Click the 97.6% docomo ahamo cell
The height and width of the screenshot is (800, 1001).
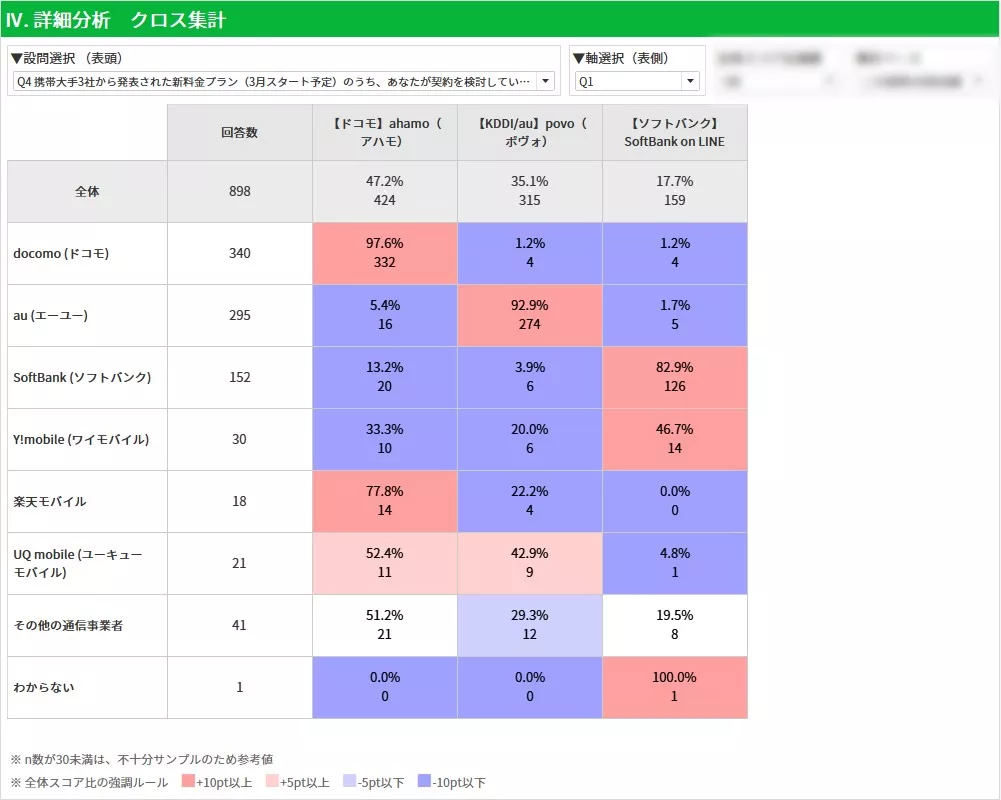tap(384, 254)
